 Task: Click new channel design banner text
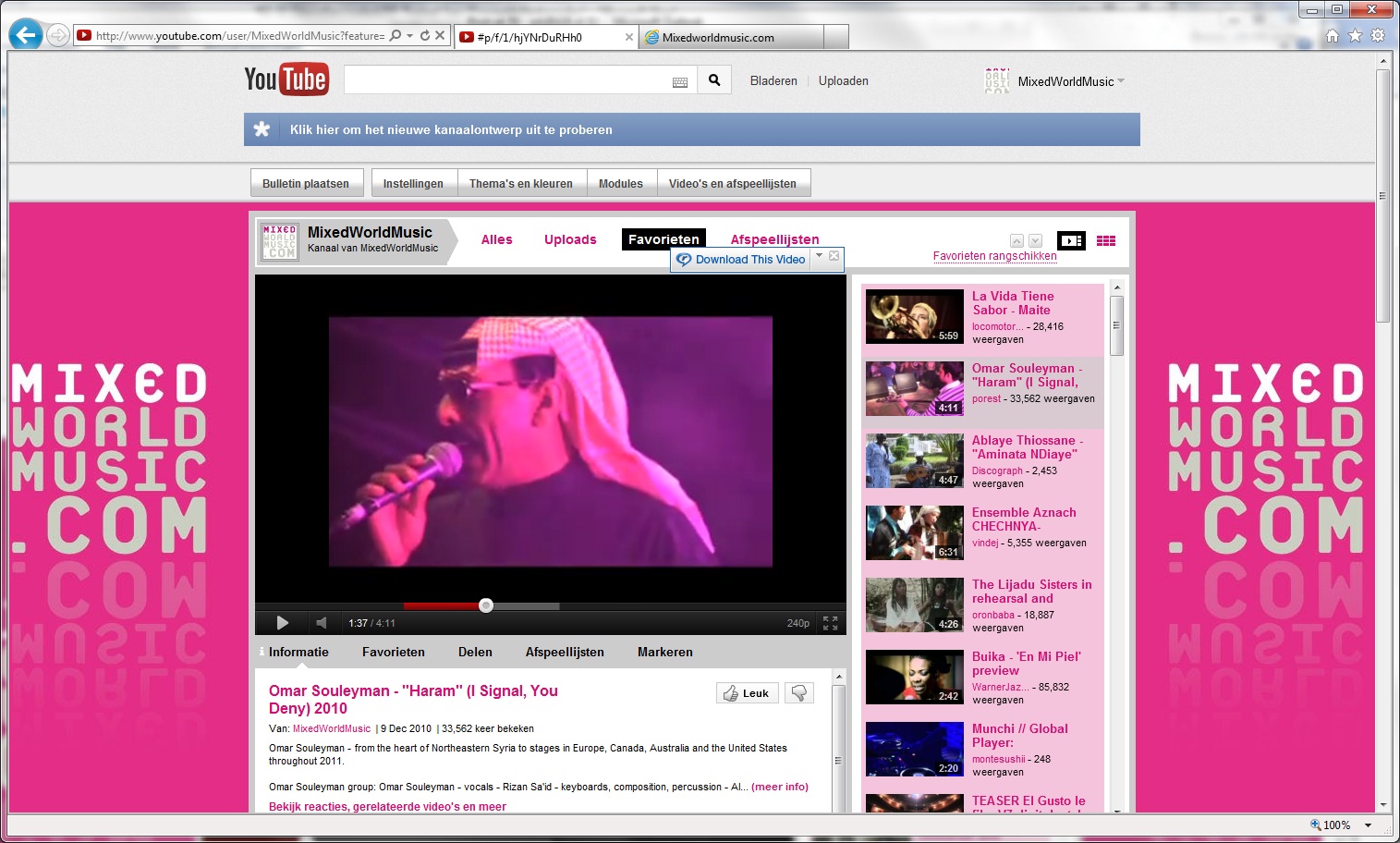pos(451,129)
